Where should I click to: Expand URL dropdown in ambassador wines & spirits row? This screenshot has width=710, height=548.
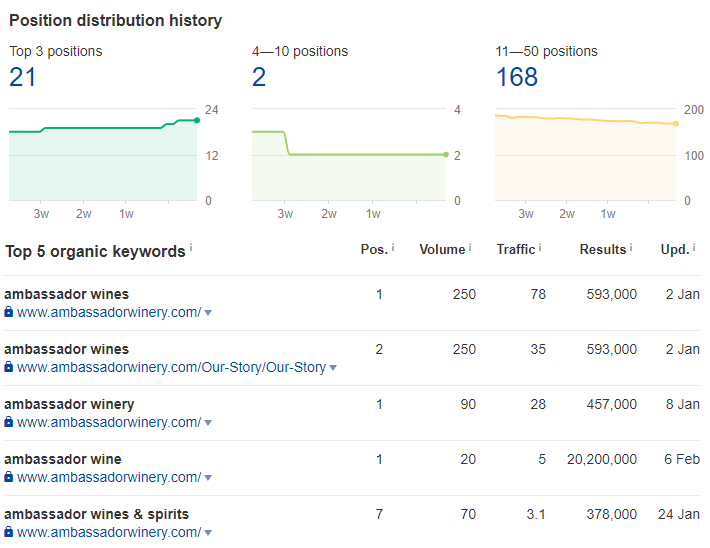[x=208, y=533]
